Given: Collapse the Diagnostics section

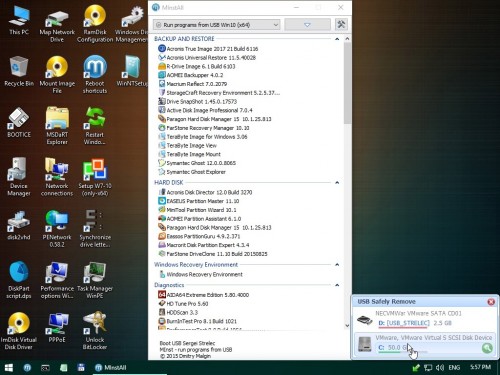Looking at the screenshot, I should click(337, 285).
